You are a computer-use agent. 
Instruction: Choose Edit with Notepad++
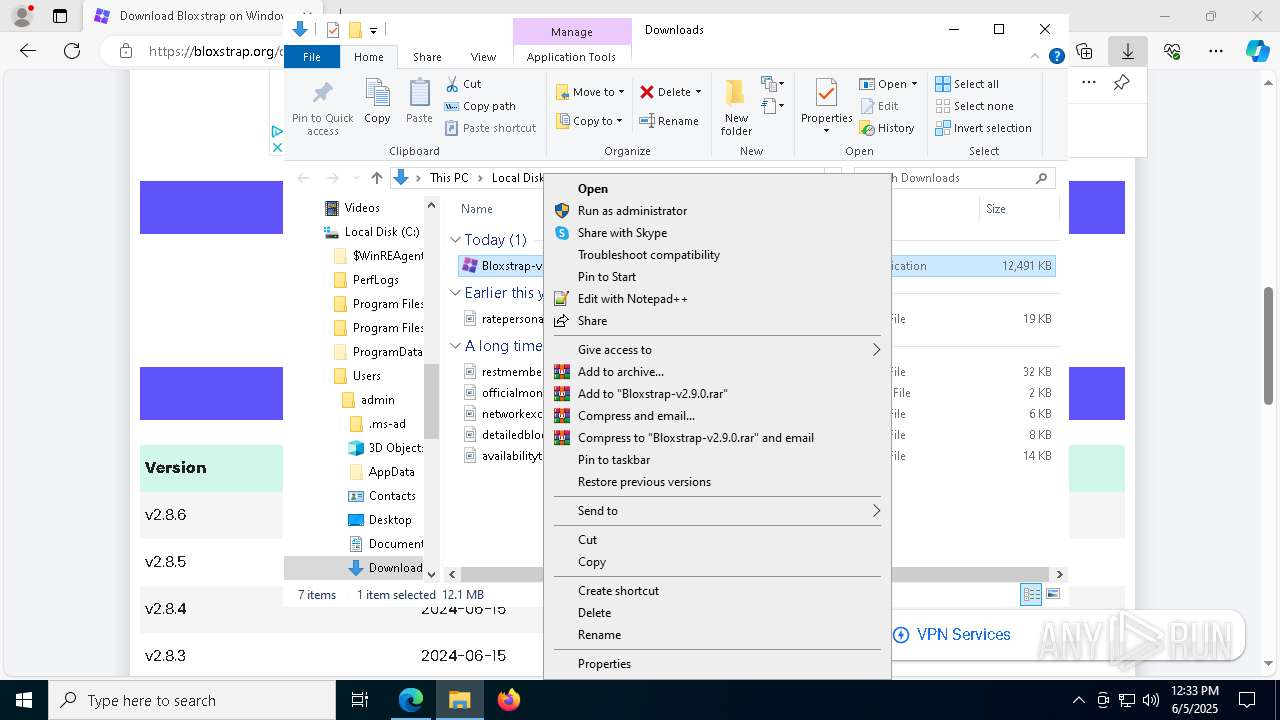(717, 299)
